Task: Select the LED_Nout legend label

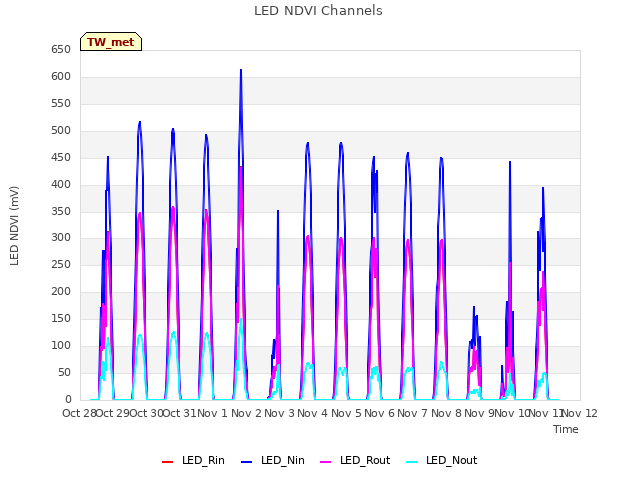Action: pos(451,460)
